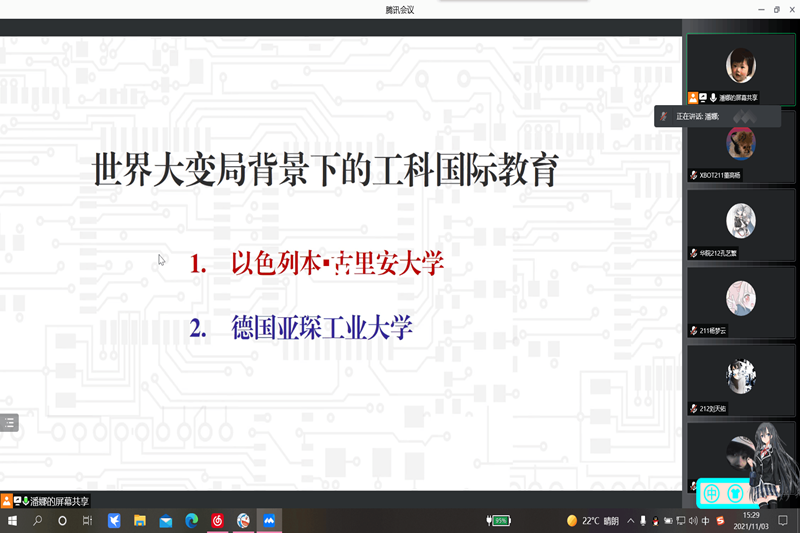Image resolution: width=800 pixels, height=533 pixels.
Task: Click presenter avatar in the top participant tile
Action: [x=740, y=65]
